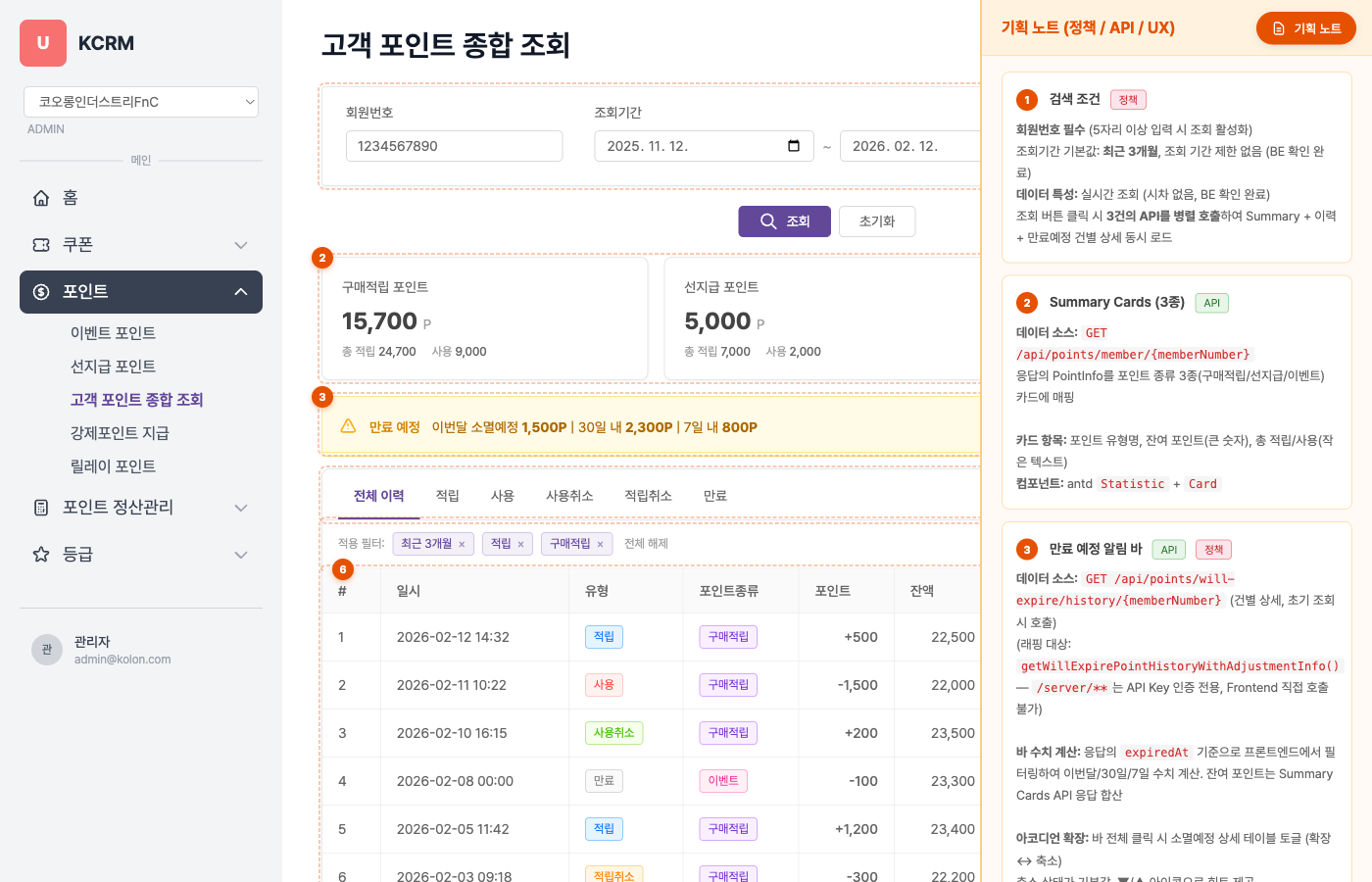
Task: Click the star icon for 등급
Action: click(41, 555)
